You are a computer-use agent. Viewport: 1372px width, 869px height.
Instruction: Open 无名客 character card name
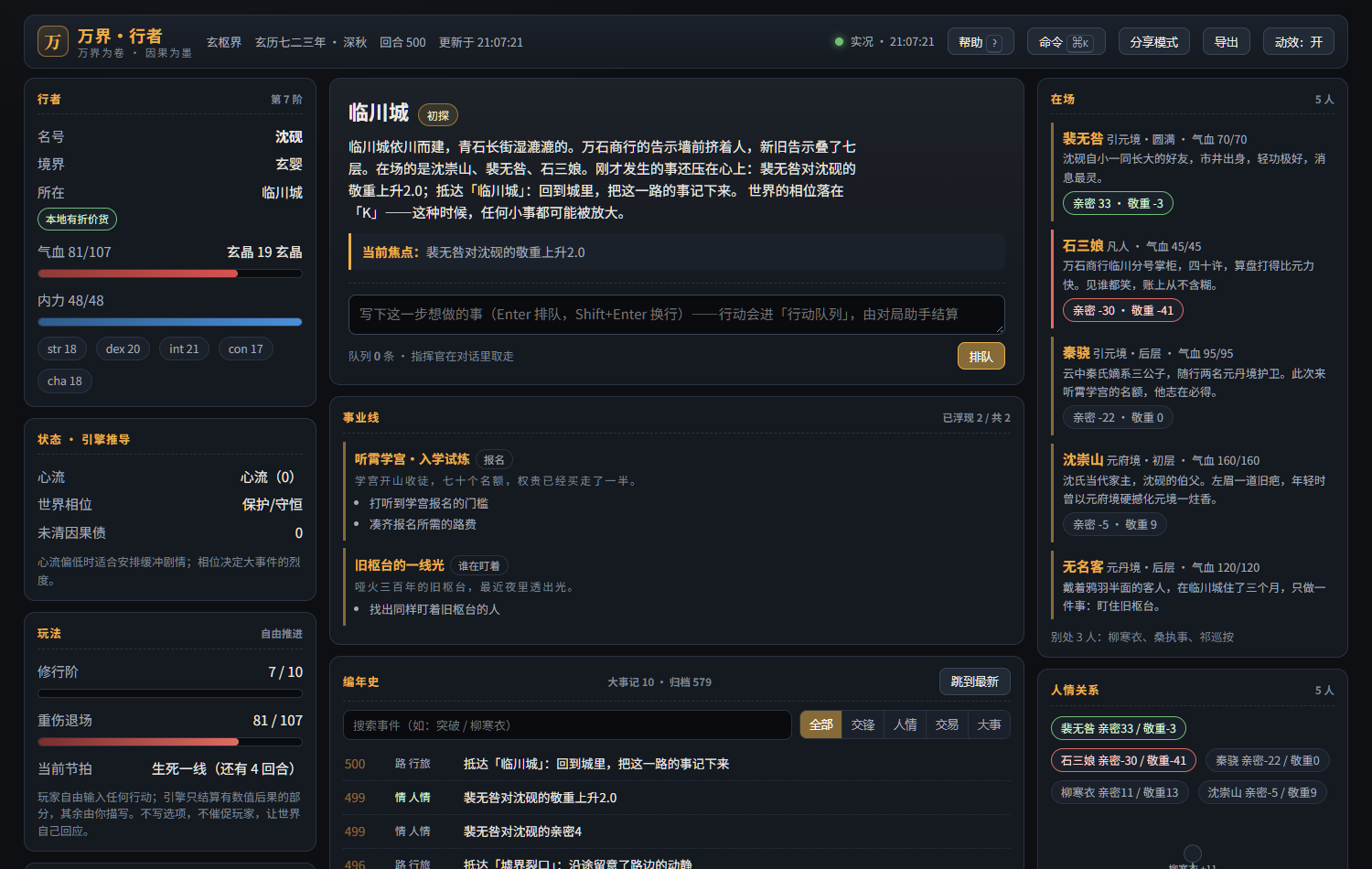click(1083, 567)
